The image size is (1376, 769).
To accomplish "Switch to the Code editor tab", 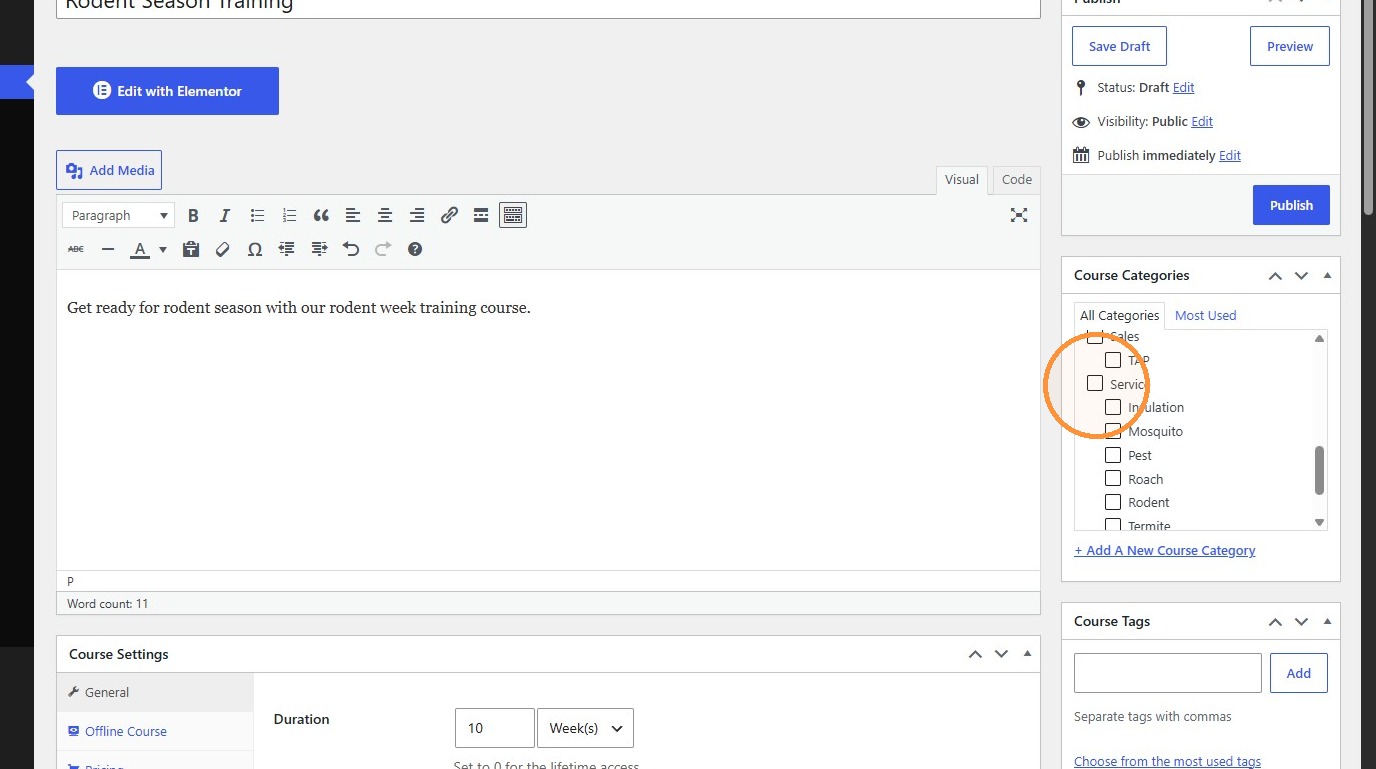I will pyautogui.click(x=1017, y=180).
